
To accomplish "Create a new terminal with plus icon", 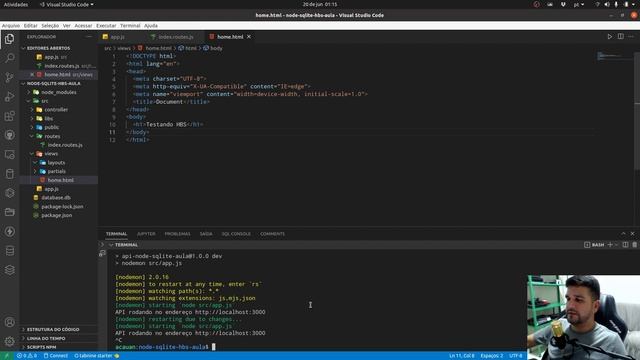I will pos(610,244).
